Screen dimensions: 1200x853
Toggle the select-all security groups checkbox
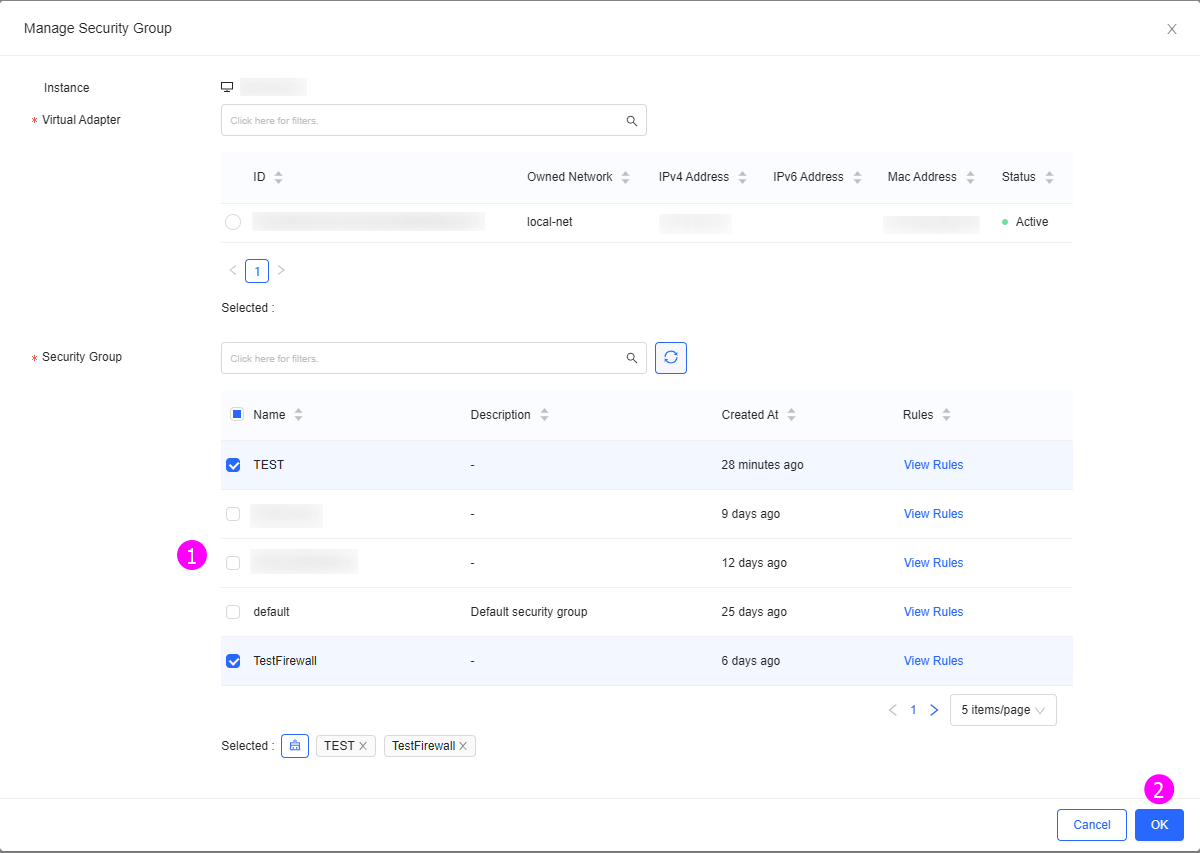click(237, 414)
